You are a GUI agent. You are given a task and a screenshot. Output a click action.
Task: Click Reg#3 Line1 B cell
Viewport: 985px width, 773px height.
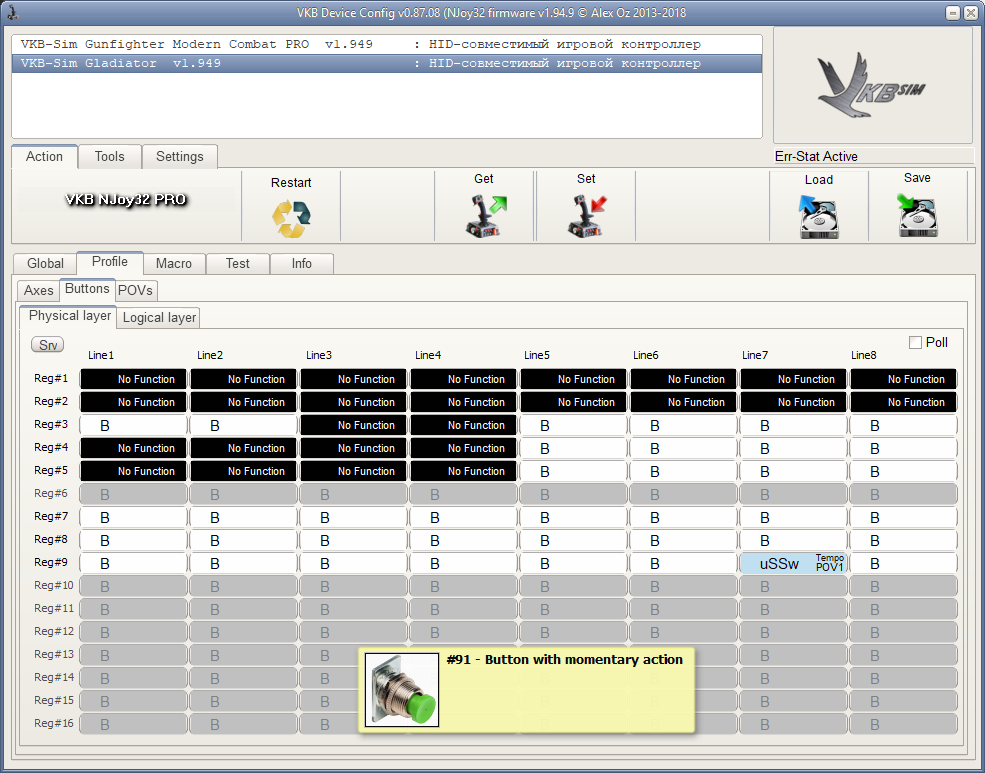pyautogui.click(x=134, y=425)
